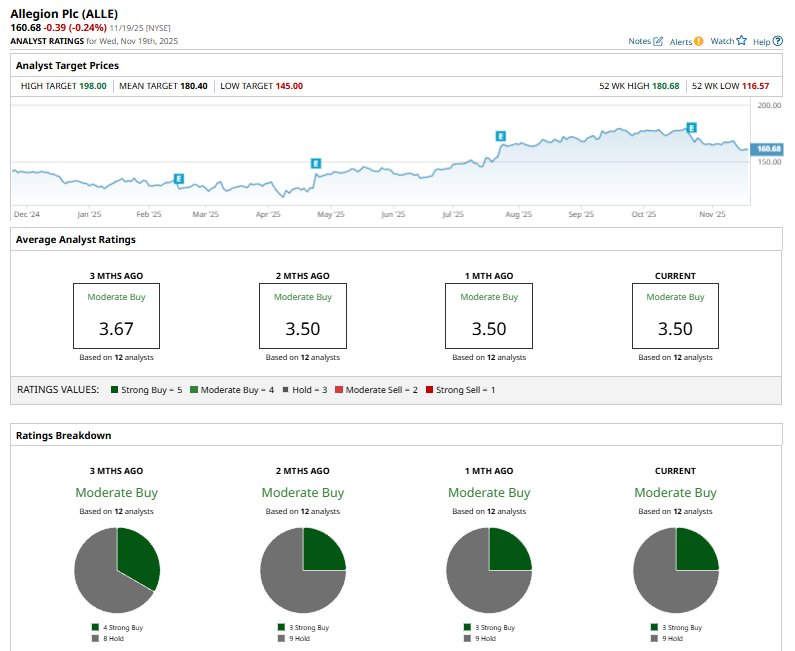The image size is (795, 651).
Task: Click the 3.67 rating box for 3 months ago
Action: tap(116, 315)
